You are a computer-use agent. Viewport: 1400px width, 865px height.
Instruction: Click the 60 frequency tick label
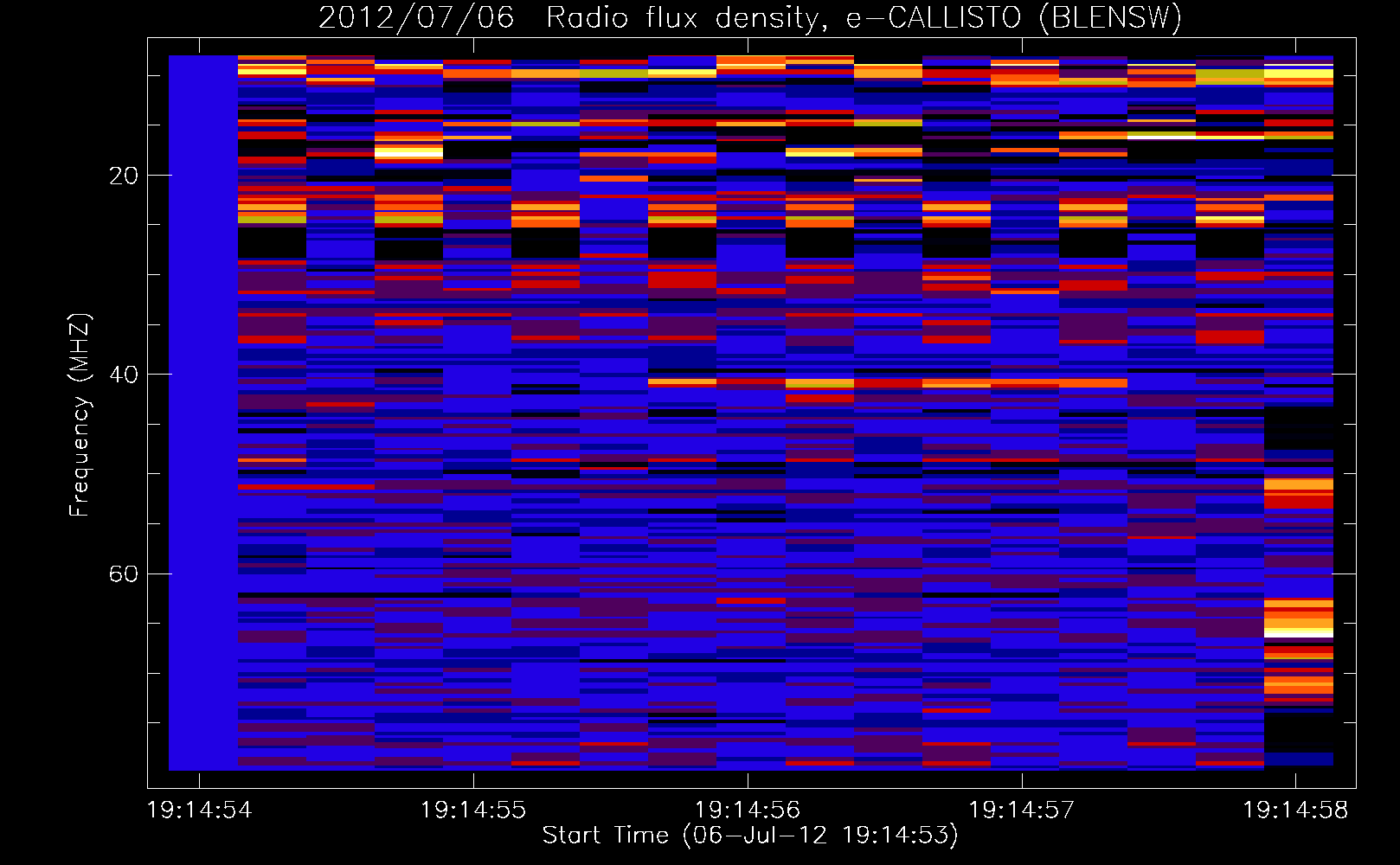click(123, 574)
